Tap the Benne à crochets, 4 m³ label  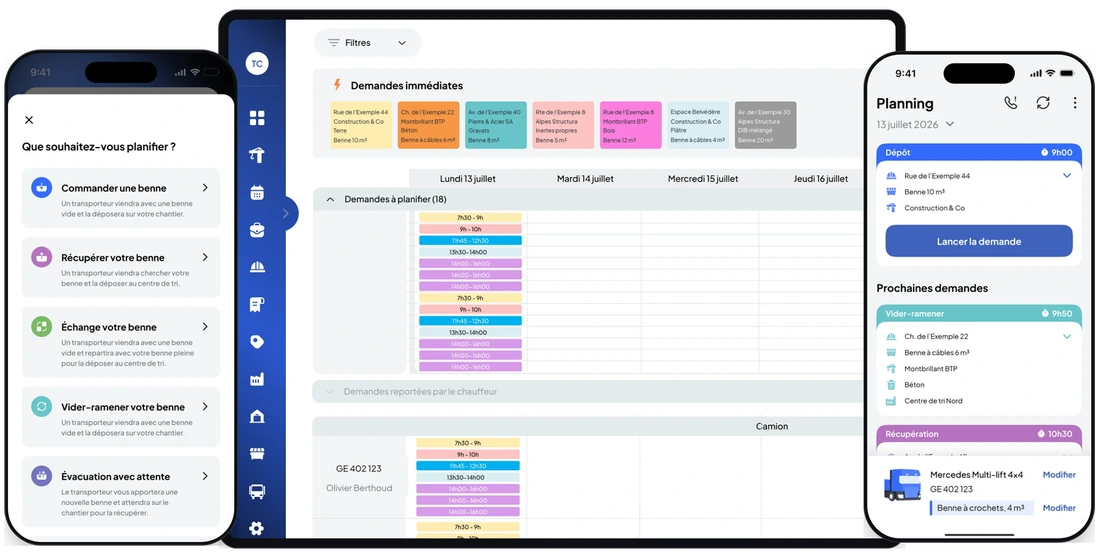point(981,507)
